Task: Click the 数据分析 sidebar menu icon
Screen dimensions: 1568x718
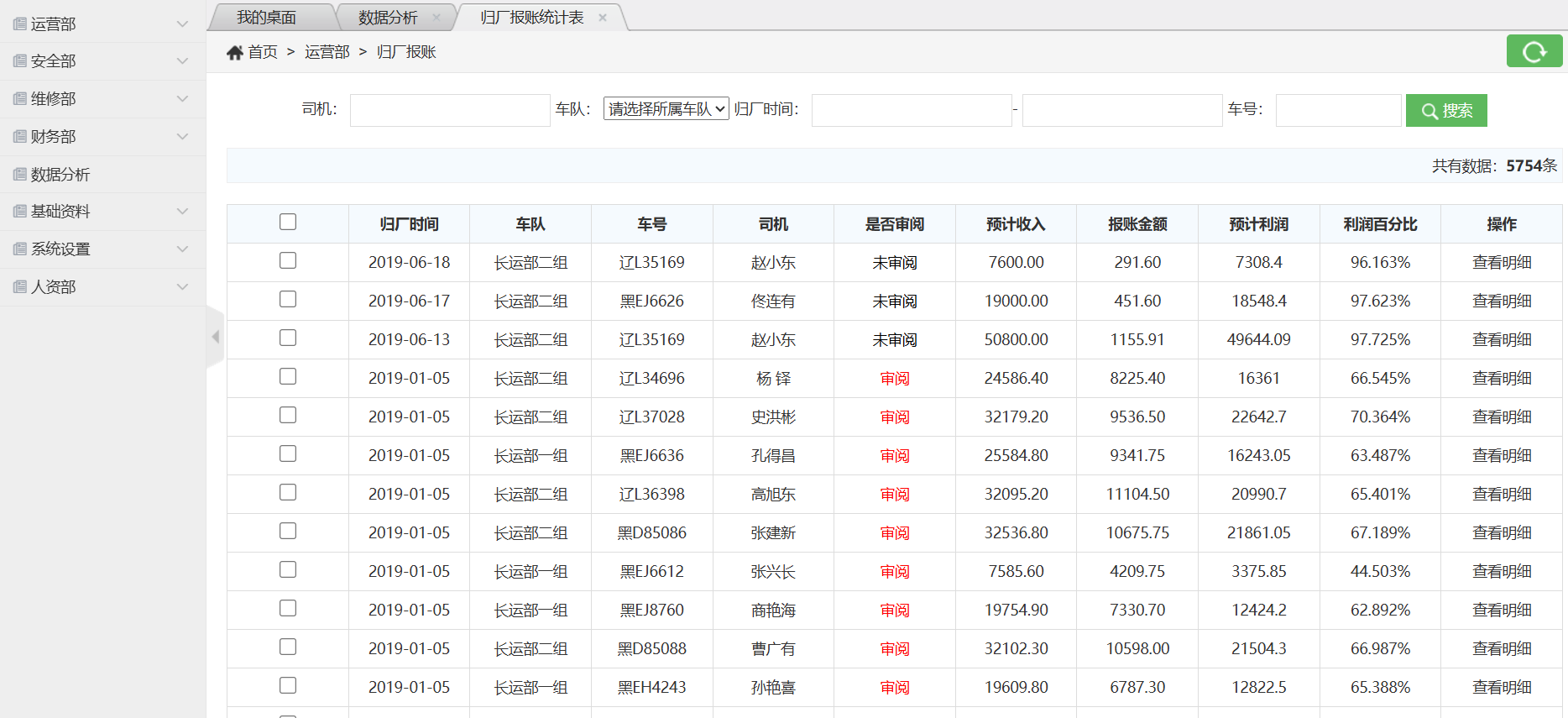Action: pos(20,175)
